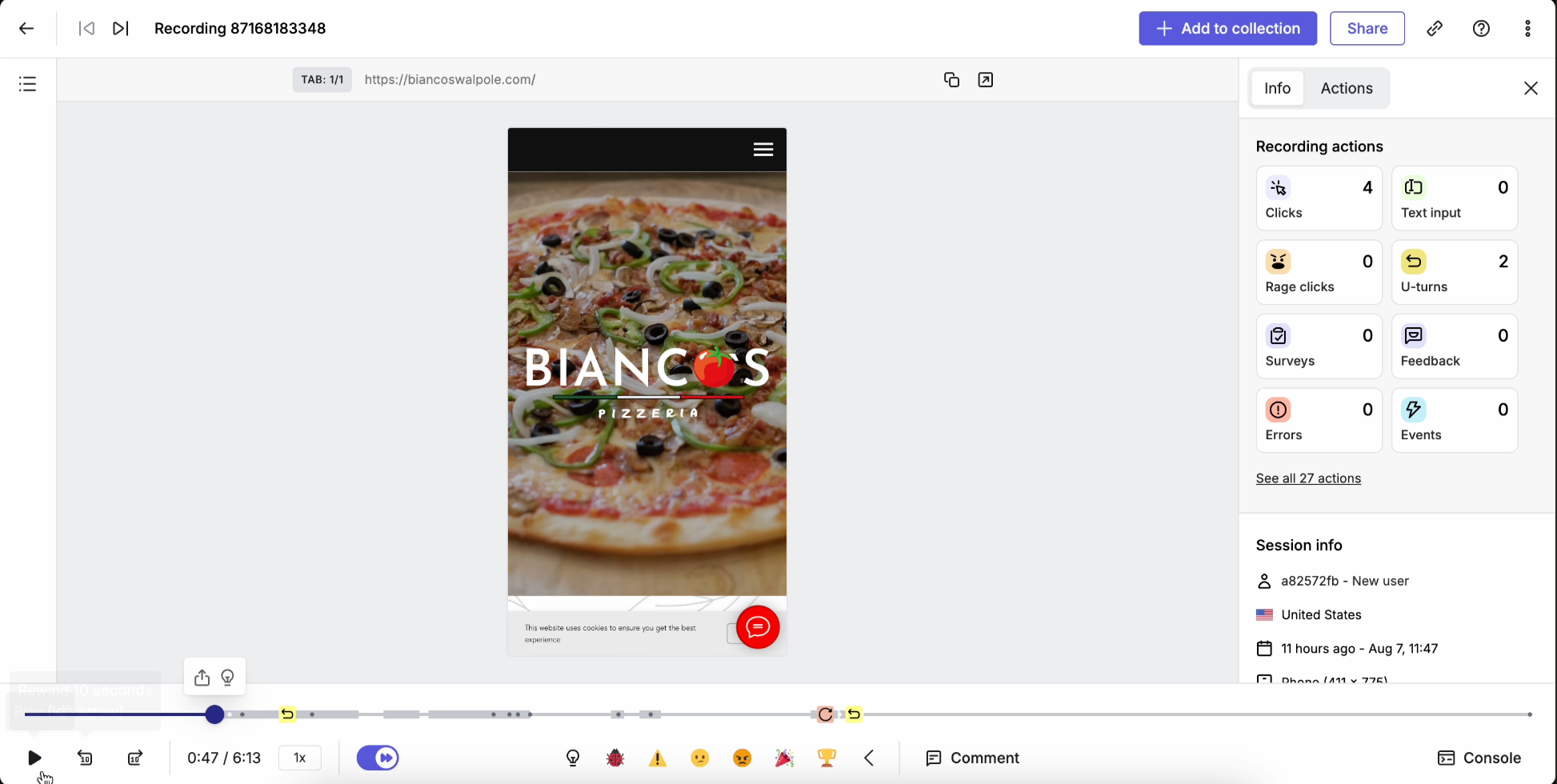Click the Comment button
The image size is (1557, 784).
pos(972,758)
